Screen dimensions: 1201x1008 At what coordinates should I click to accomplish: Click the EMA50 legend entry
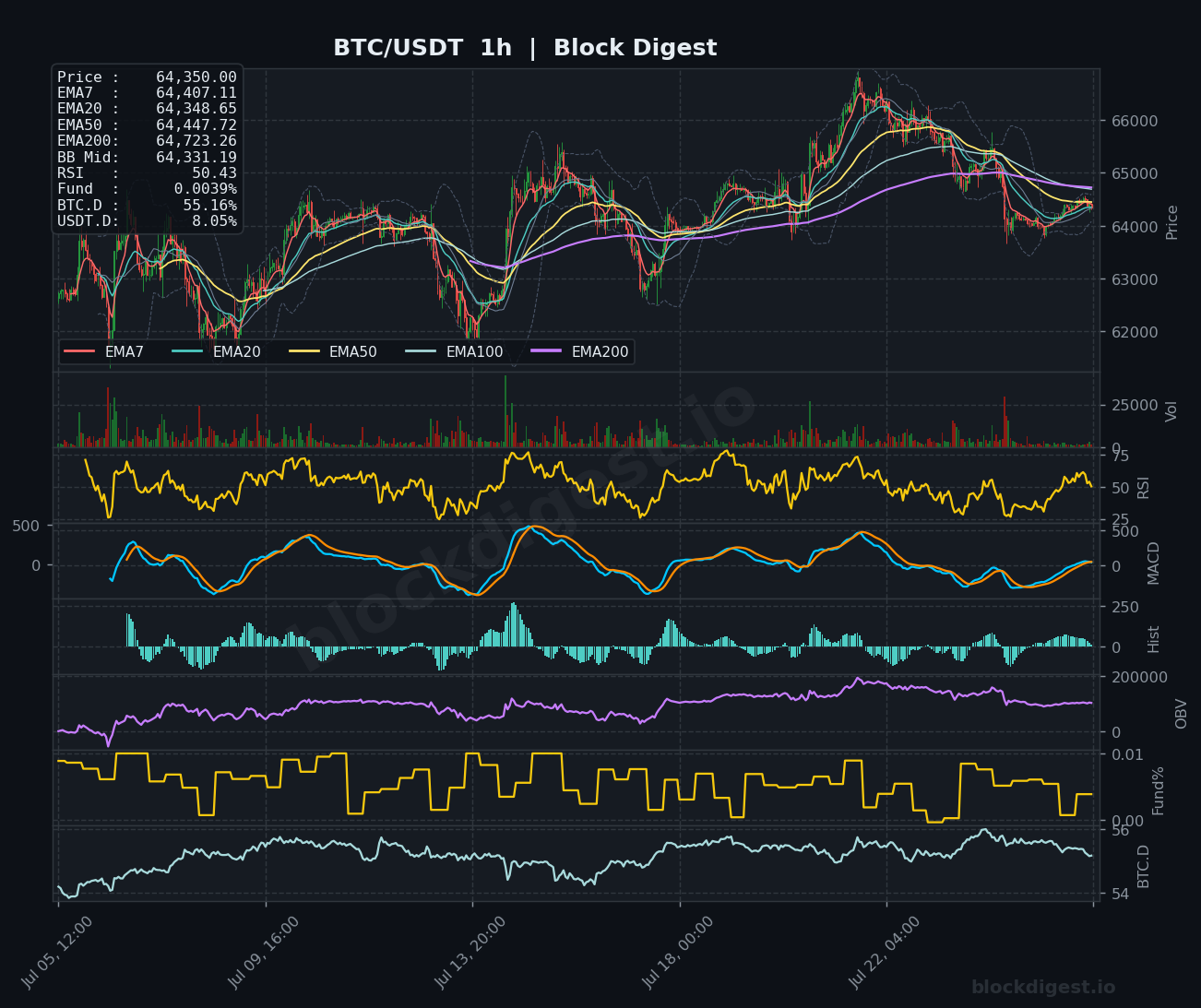tap(333, 352)
